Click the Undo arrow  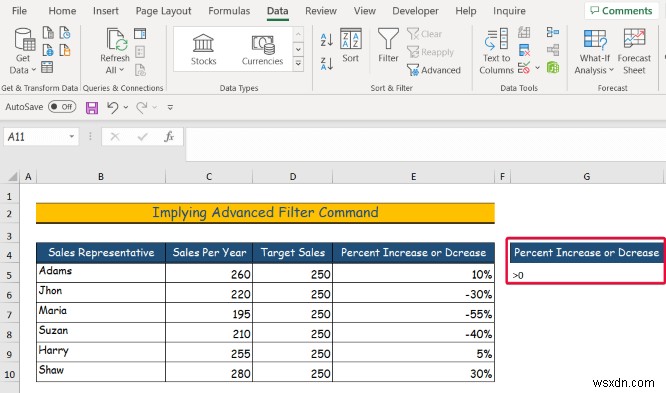[x=113, y=107]
